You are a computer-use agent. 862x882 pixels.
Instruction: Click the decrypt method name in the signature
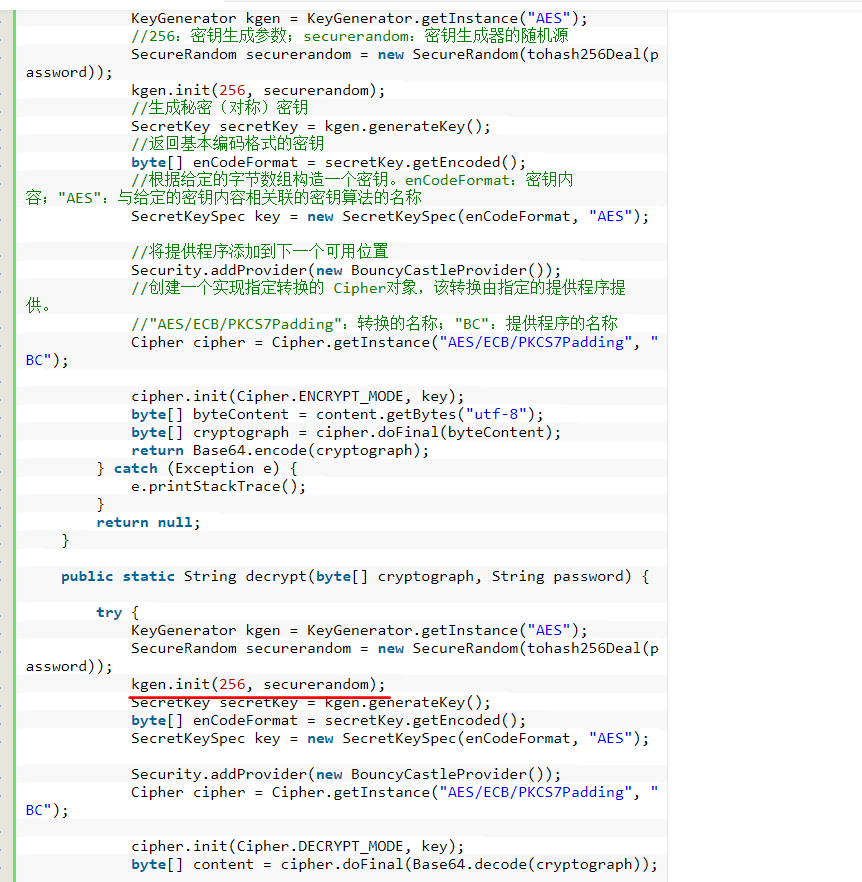pos(276,577)
